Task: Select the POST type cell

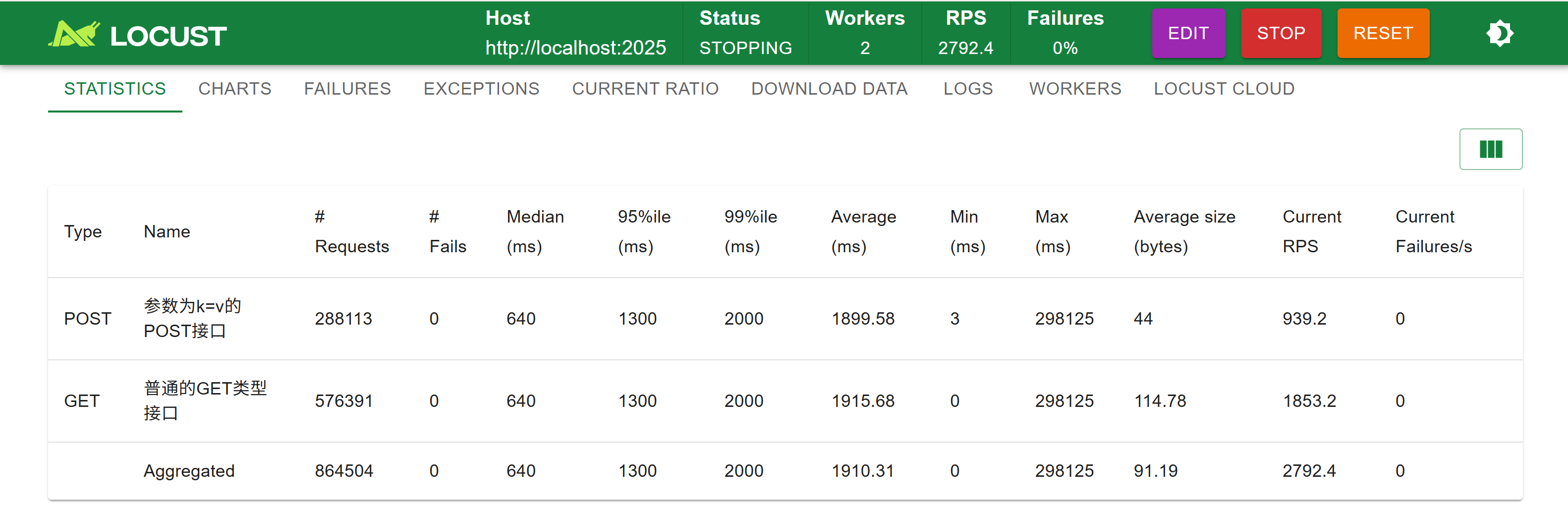Action: (88, 319)
